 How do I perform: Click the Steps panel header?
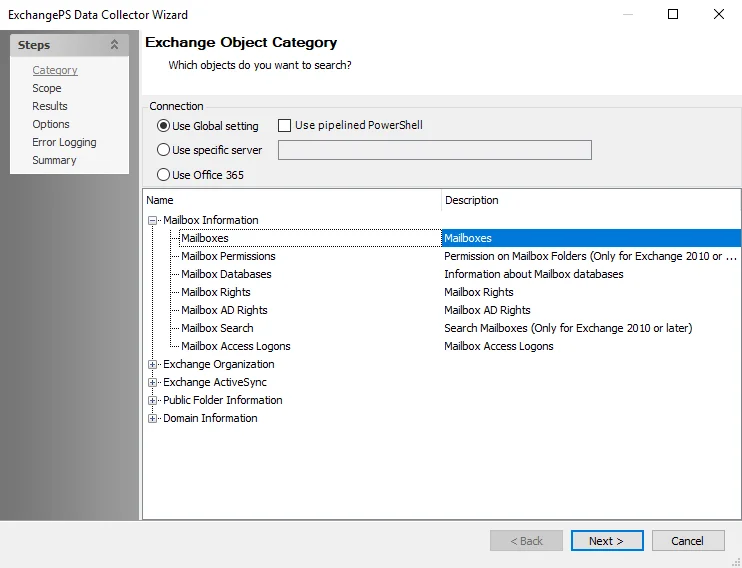point(69,45)
